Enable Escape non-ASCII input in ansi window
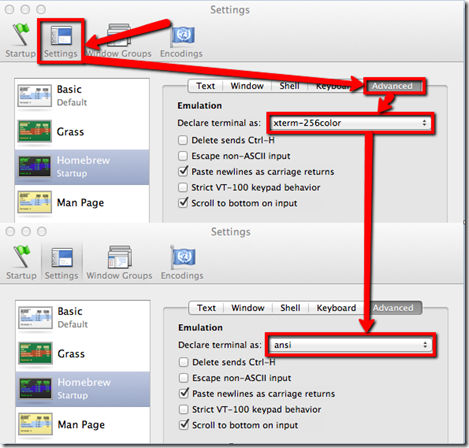The width and height of the screenshot is (469, 448). 184,378
